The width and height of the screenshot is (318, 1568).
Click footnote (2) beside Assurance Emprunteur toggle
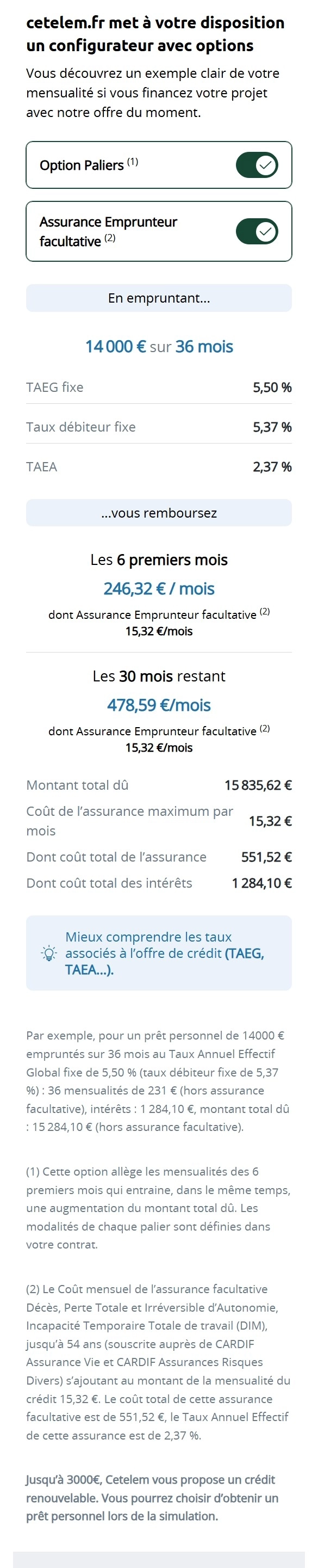109,238
